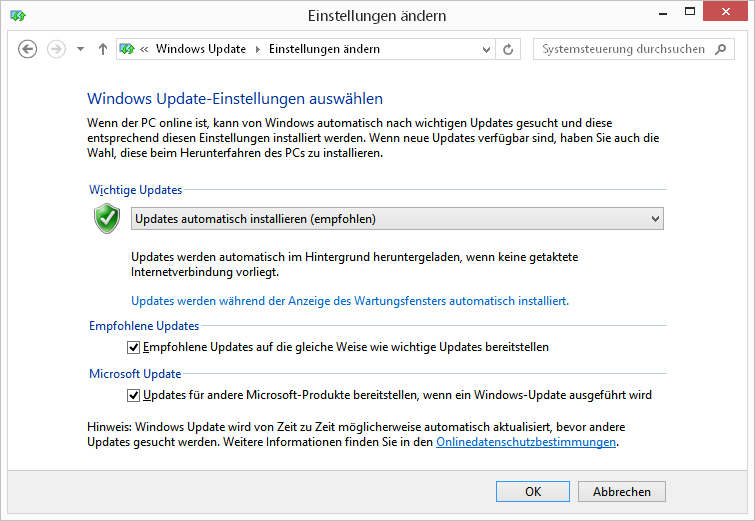Viewport: 755px width, 521px height.
Task: Click the back navigation arrow
Action: pyautogui.click(x=28, y=49)
